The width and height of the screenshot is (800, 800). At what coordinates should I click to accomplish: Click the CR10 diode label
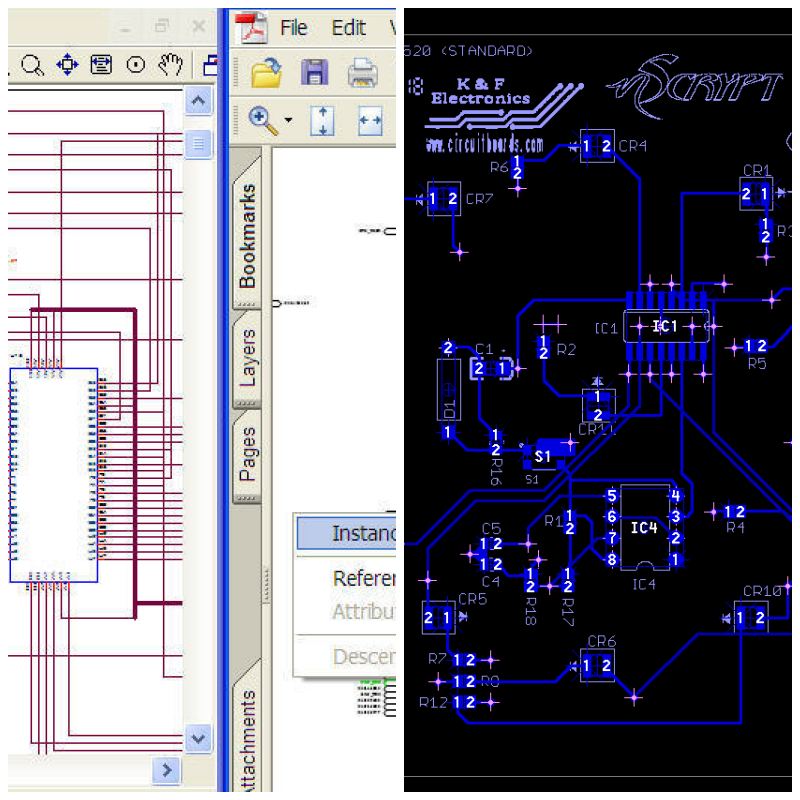[762, 591]
